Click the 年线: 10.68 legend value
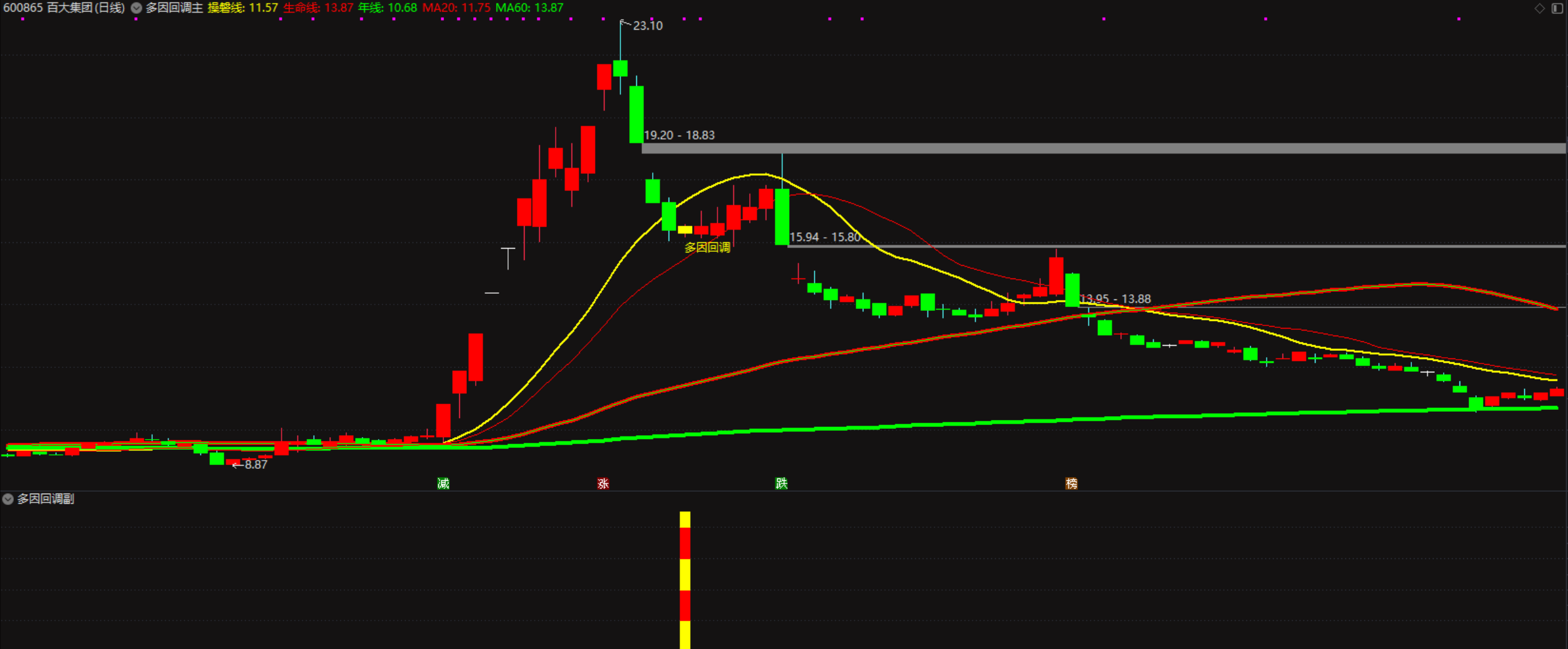 pos(388,8)
